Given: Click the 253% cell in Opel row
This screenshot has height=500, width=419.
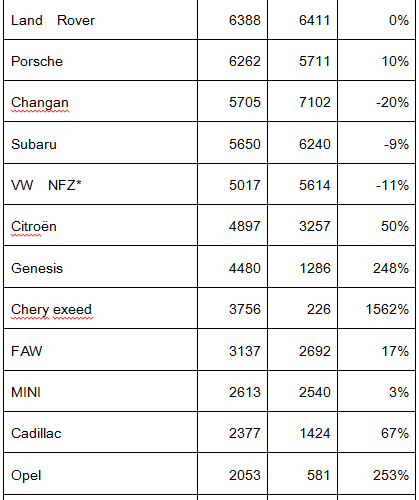Looking at the screenshot, I should [376, 474].
